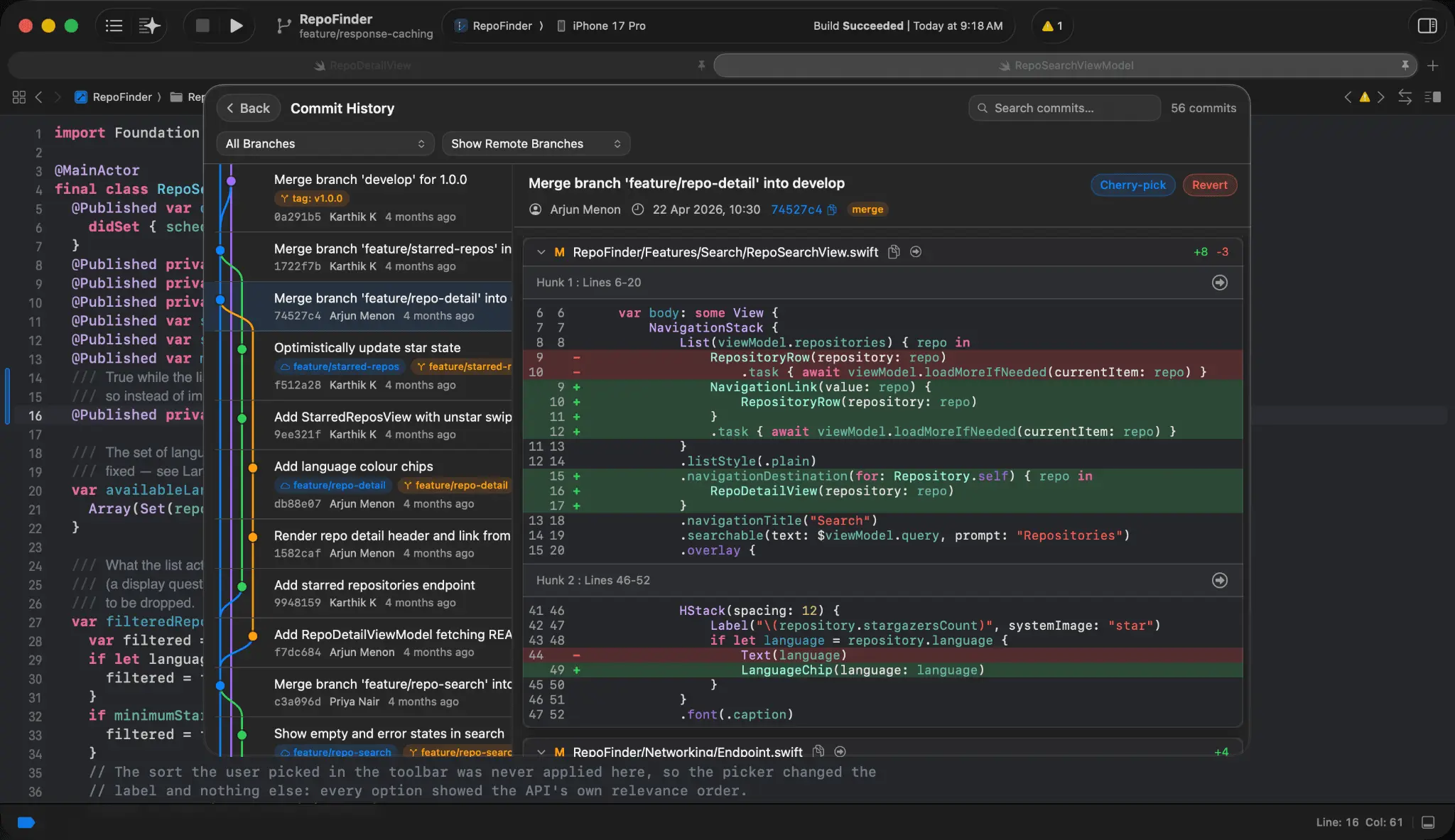Open RepoSearchView.swift in editor arrow

coord(916,251)
